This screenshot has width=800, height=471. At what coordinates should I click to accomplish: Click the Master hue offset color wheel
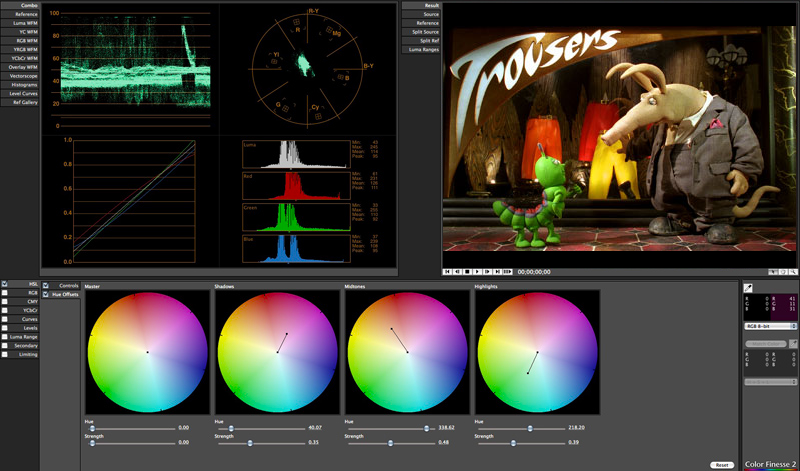point(147,352)
